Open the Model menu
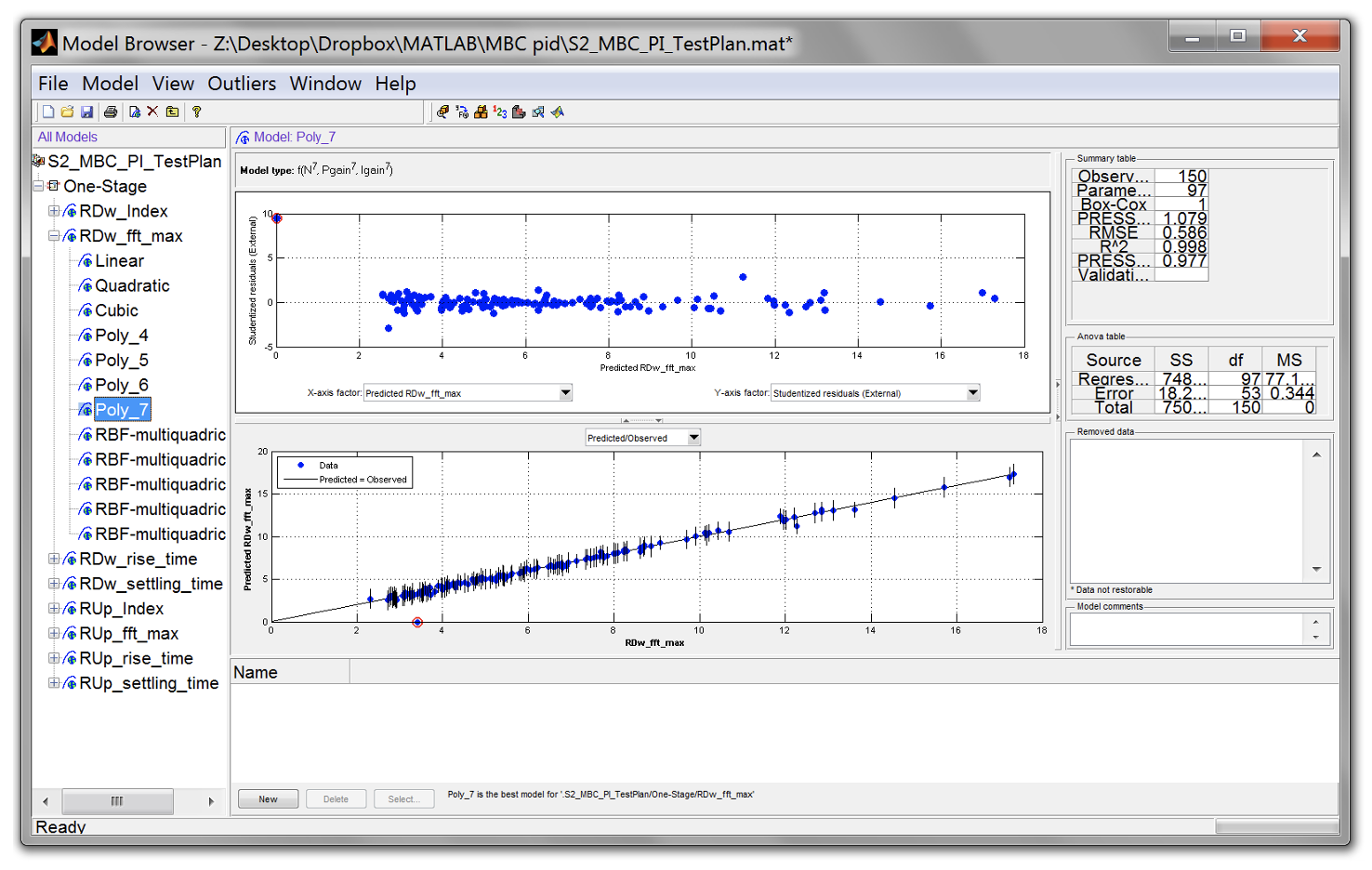The image size is (1372, 870). [110, 84]
